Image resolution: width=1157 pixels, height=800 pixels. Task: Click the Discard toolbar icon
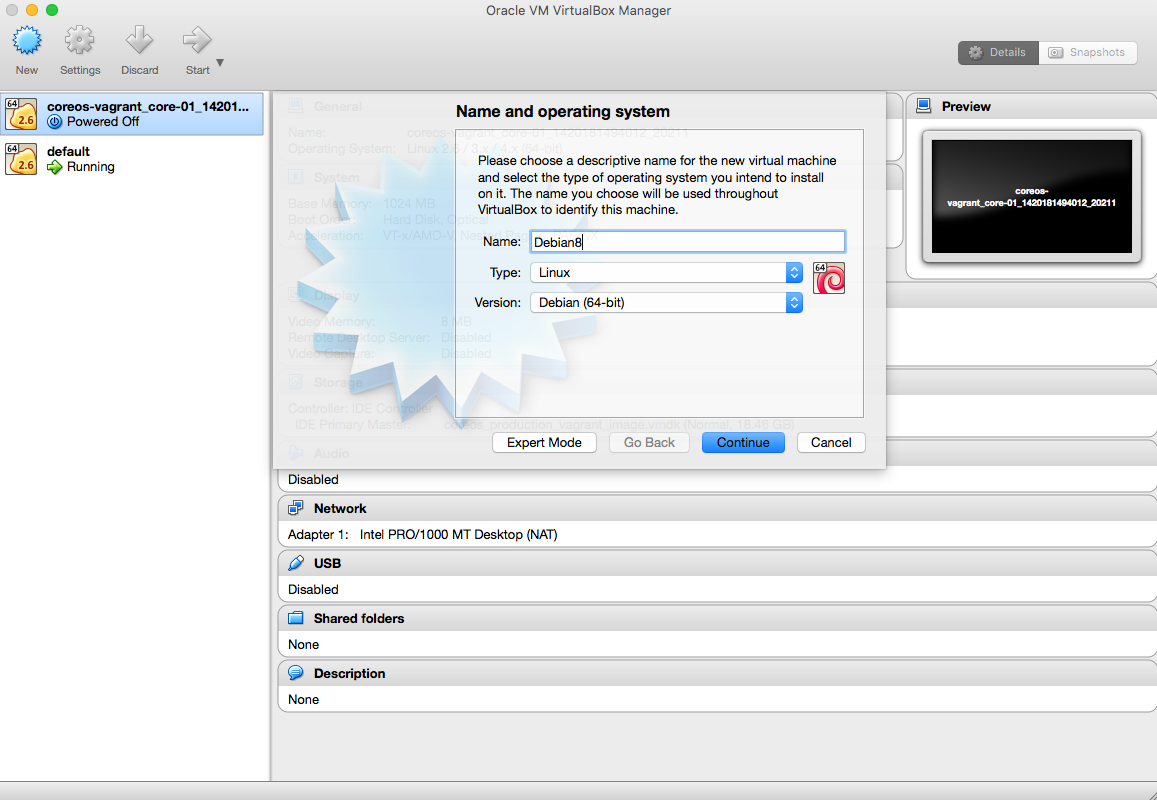139,41
